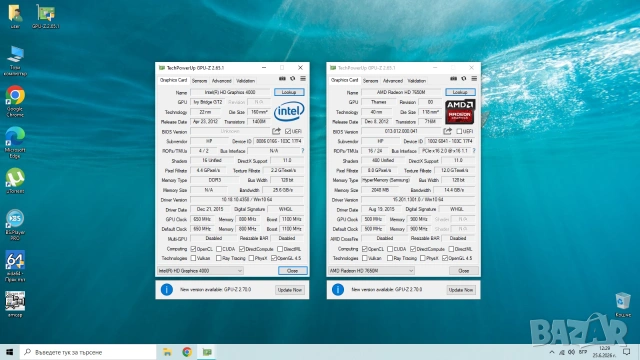Show hidden system tray icons chevron
This screenshot has width=640, height=360.
(x=552, y=352)
